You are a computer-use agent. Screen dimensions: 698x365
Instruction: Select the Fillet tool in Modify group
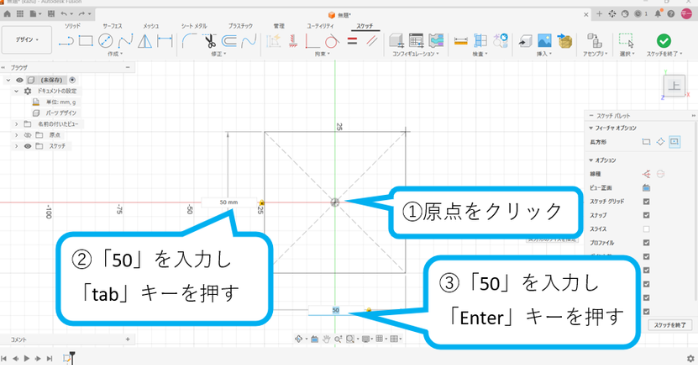(189, 41)
